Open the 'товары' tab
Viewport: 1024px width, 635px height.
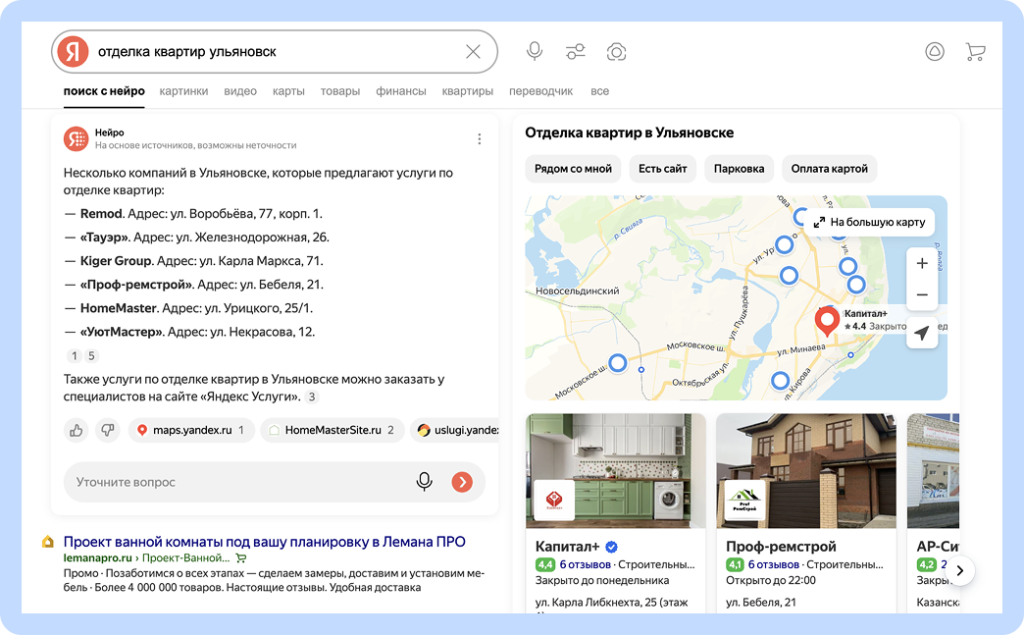[x=340, y=91]
